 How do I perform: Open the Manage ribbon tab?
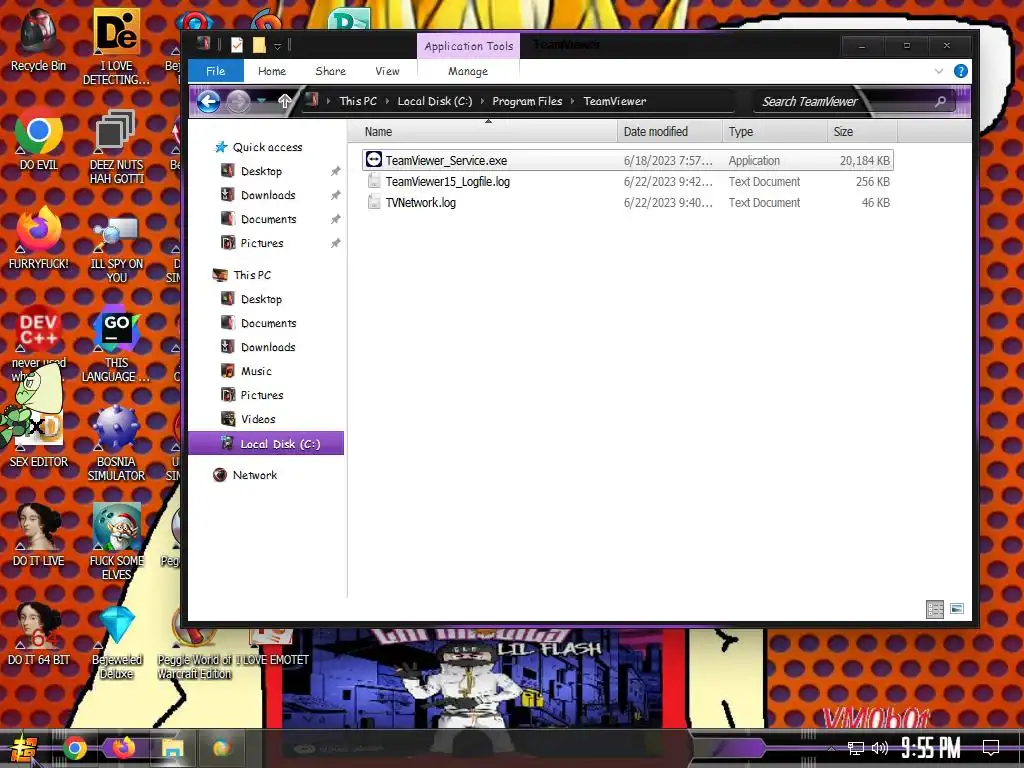pos(468,71)
